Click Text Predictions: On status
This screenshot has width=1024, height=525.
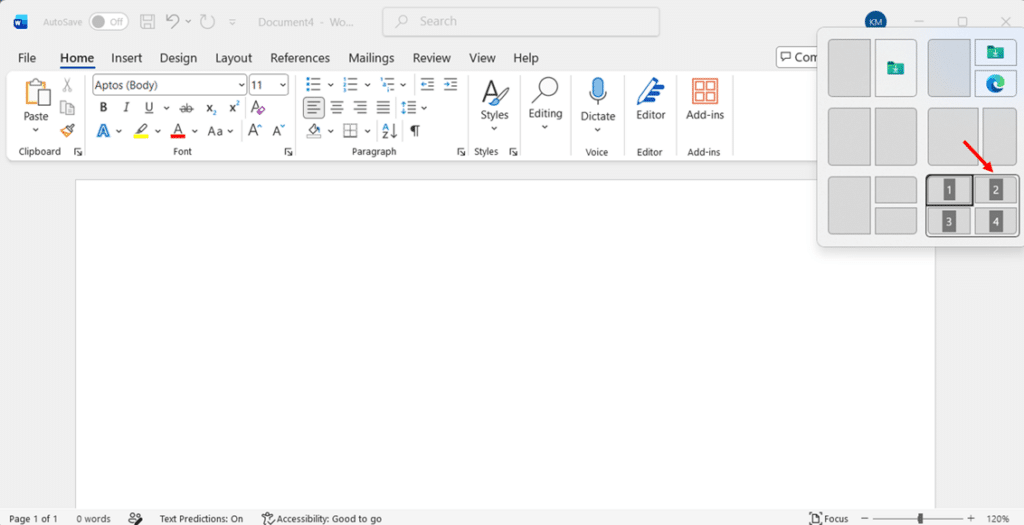coord(201,518)
